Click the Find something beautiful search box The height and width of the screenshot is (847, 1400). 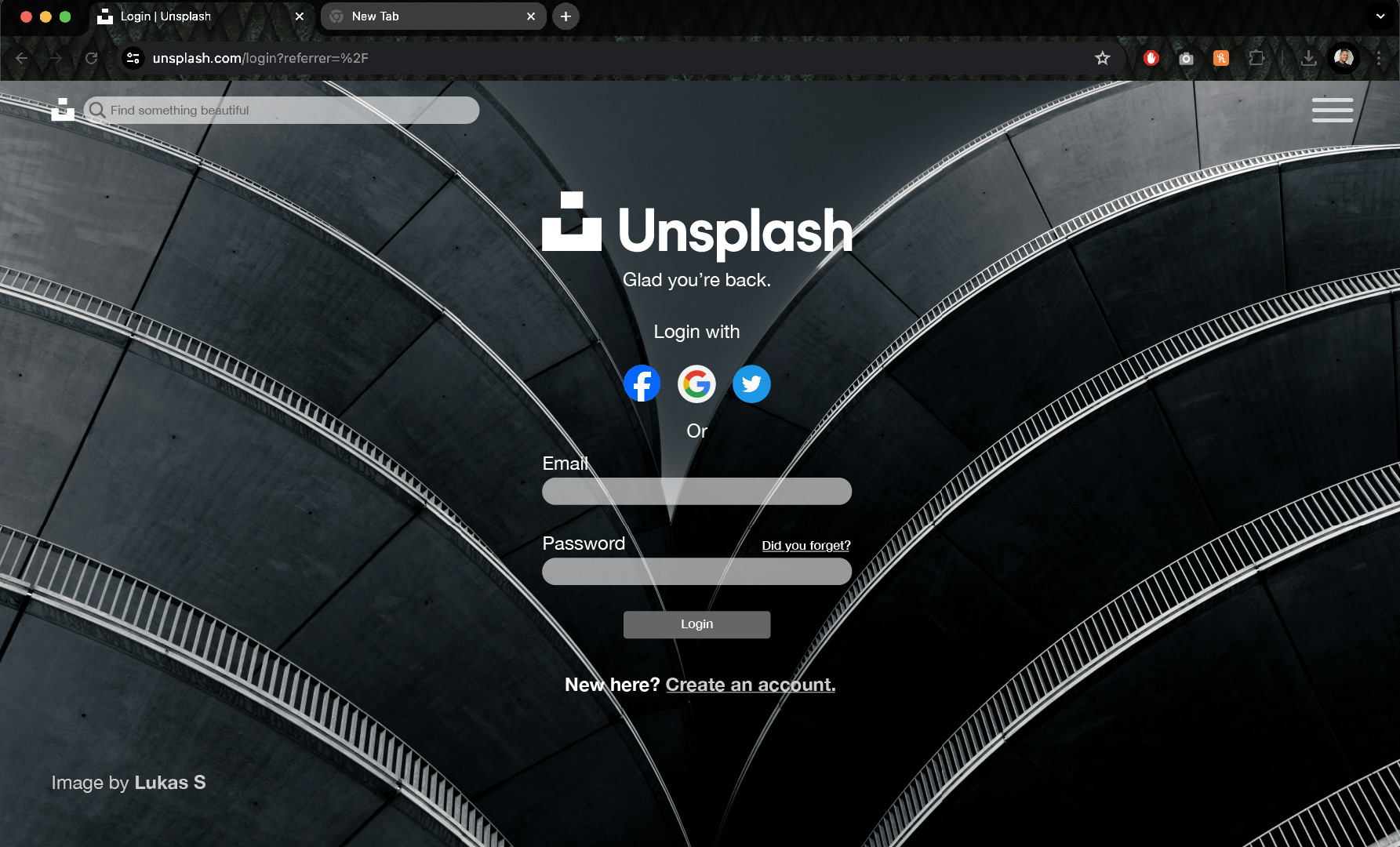tap(282, 110)
